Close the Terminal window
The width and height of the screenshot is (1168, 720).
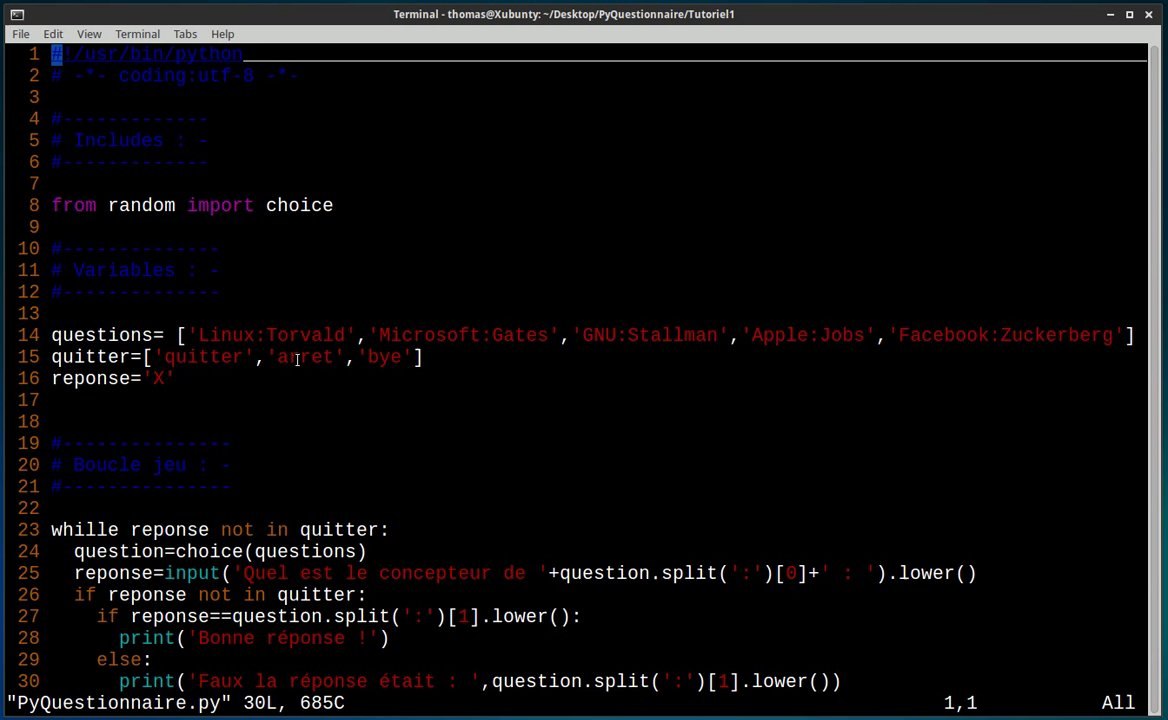(1149, 14)
